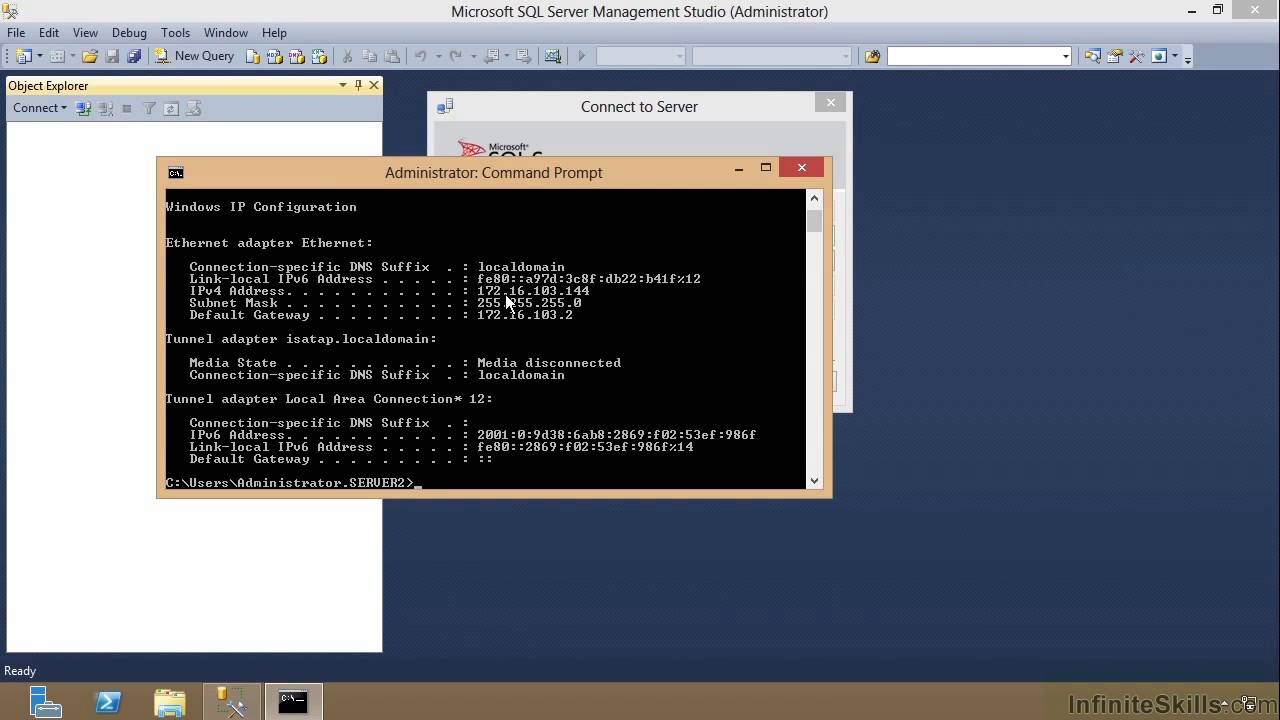Open the Open File folder icon

click(90, 57)
